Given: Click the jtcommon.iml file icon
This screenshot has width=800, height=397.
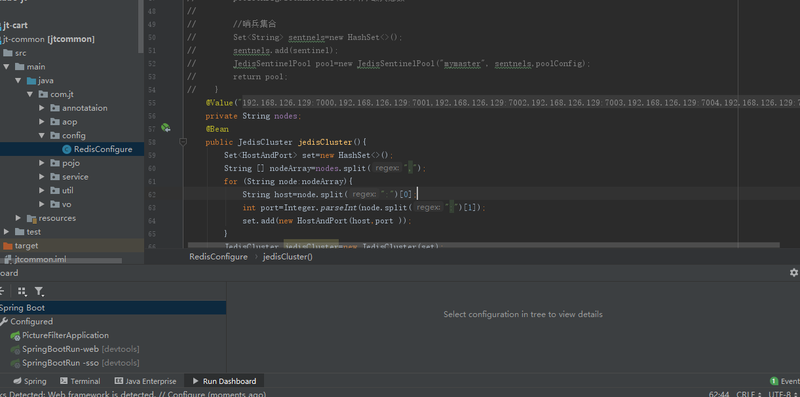Looking at the screenshot, I should 8,259.
